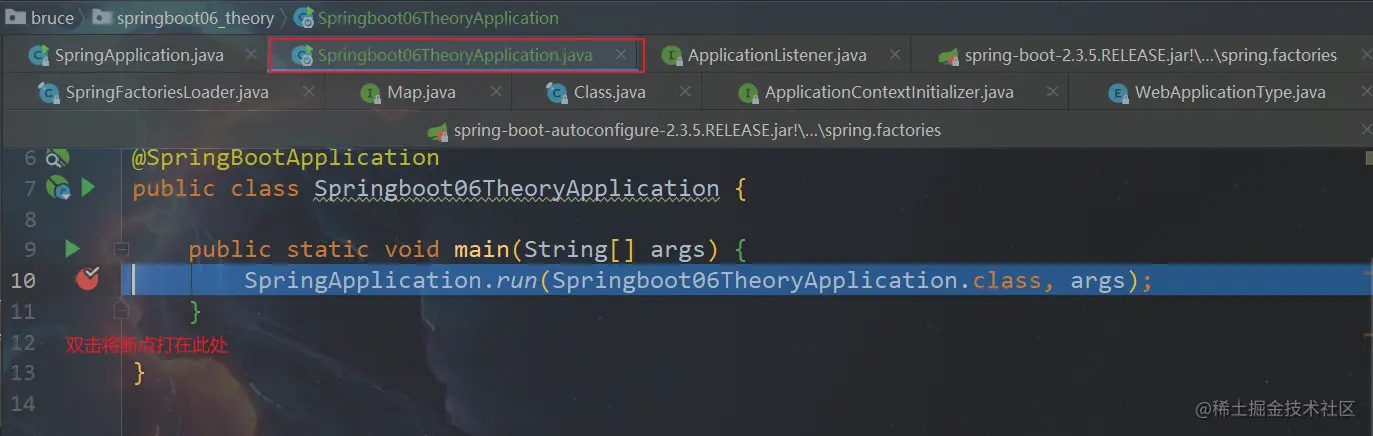The width and height of the screenshot is (1373, 436).
Task: Click the interface icon on ApplicationContextInitializer.java tab
Action: pyautogui.click(x=748, y=93)
